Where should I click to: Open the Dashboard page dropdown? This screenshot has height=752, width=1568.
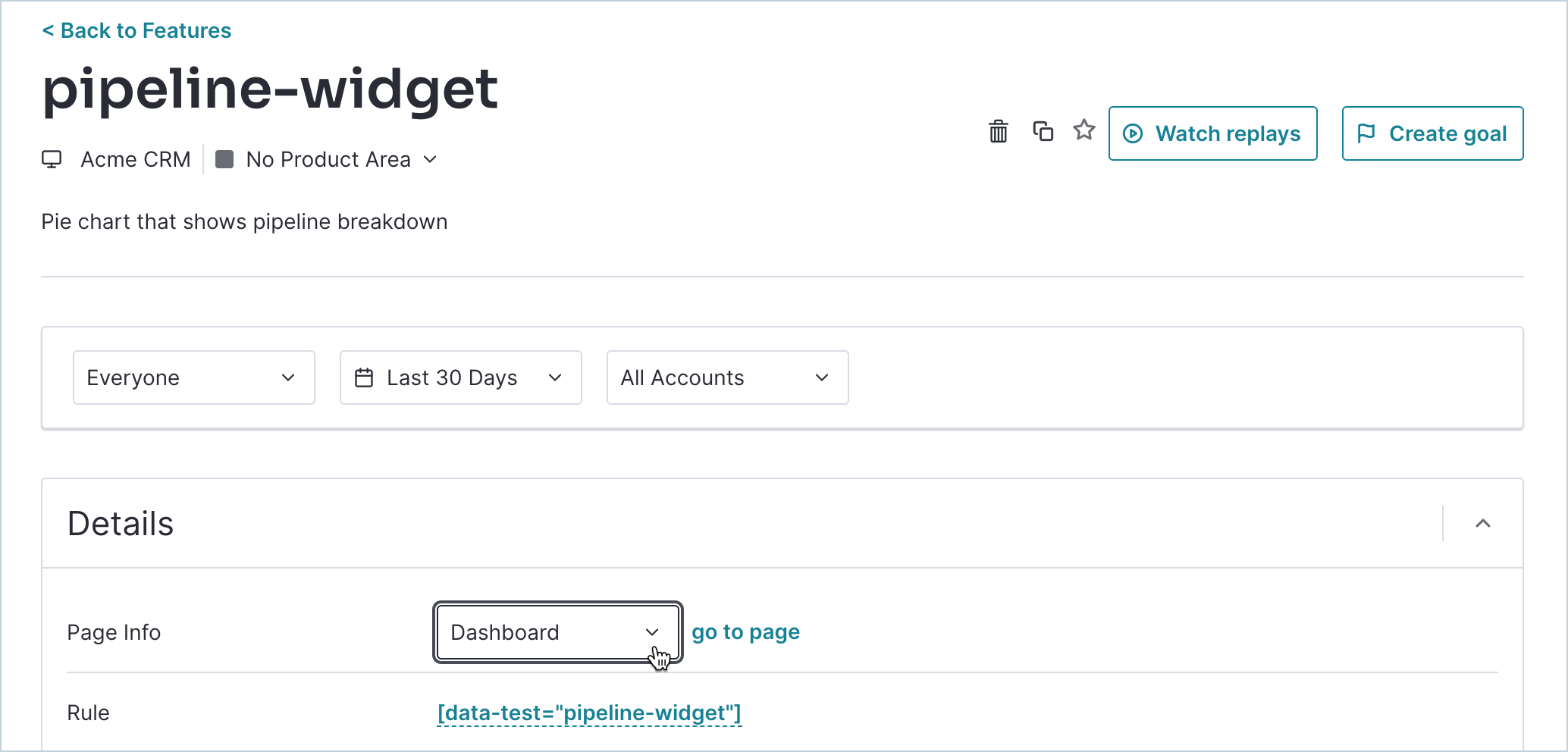[558, 632]
